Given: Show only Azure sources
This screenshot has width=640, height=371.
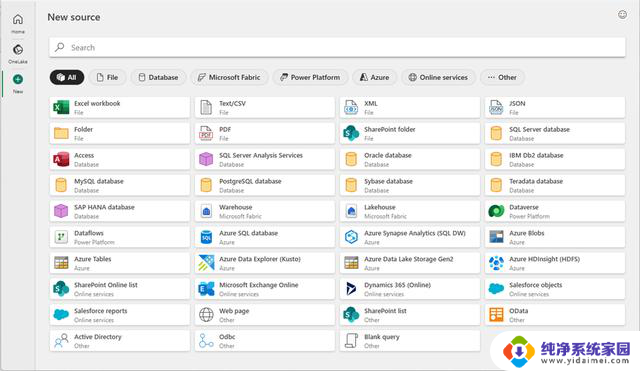Looking at the screenshot, I should 374,77.
